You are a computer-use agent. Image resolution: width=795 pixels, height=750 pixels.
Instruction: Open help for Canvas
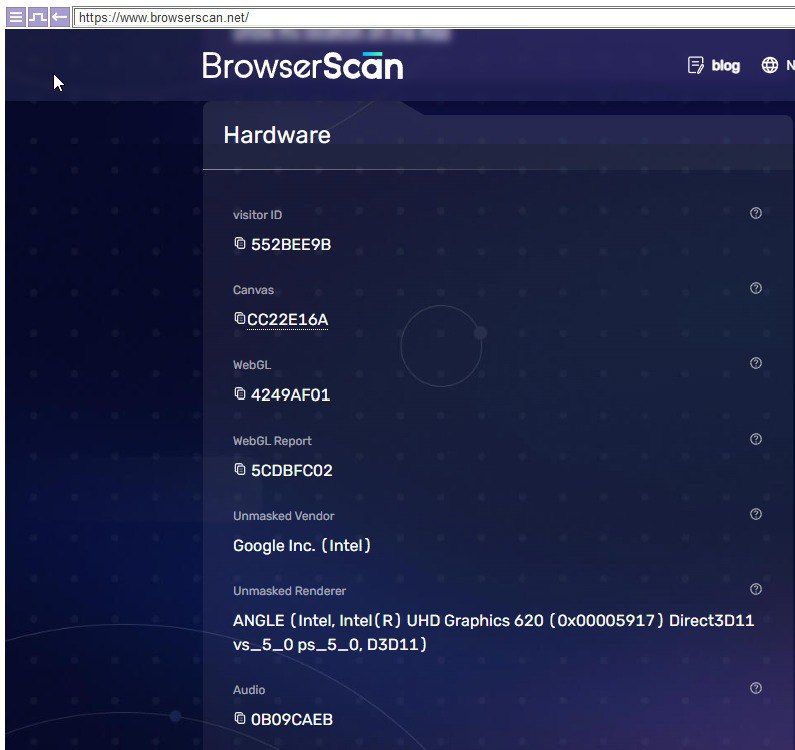(756, 288)
